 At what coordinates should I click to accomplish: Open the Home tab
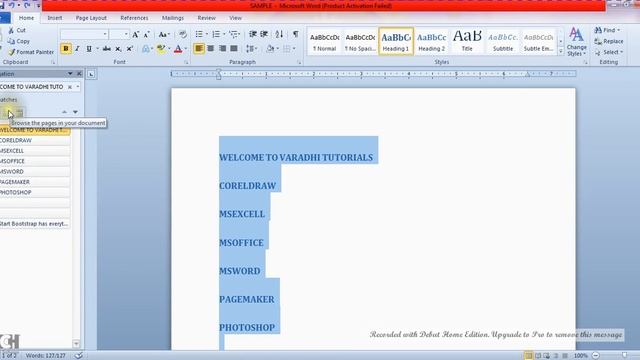26,18
